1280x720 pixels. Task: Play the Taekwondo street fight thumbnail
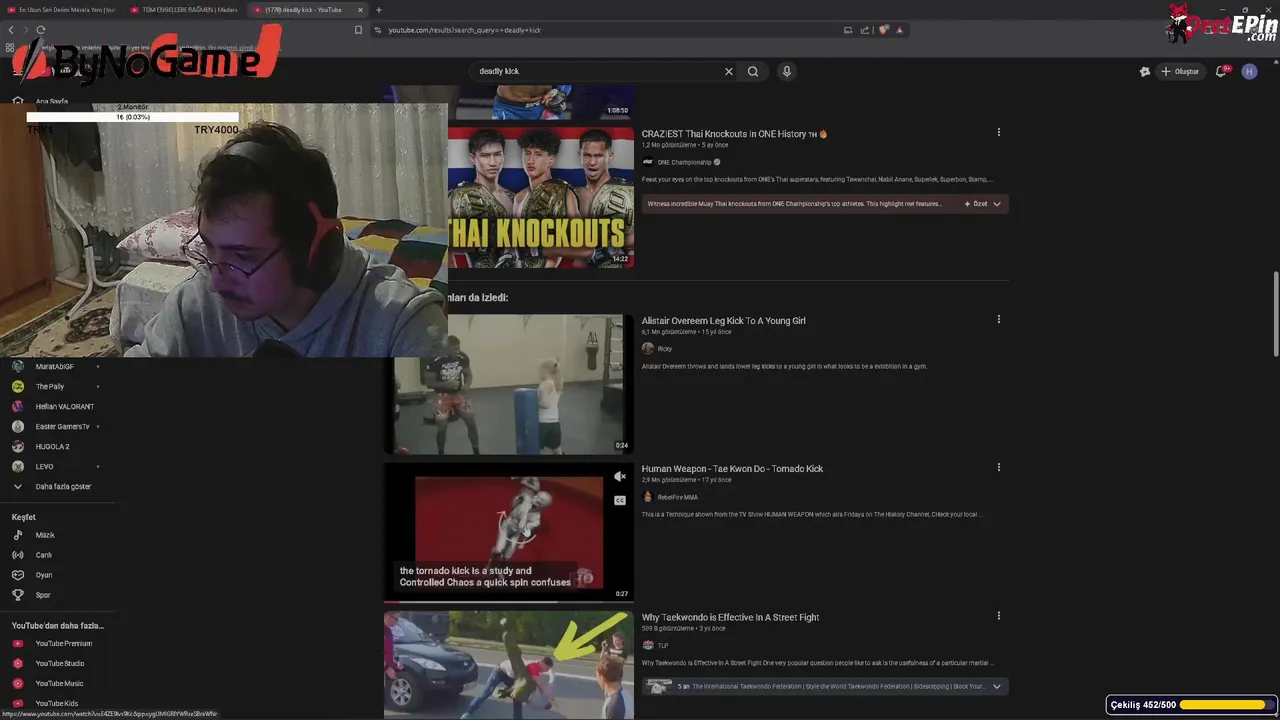click(508, 665)
